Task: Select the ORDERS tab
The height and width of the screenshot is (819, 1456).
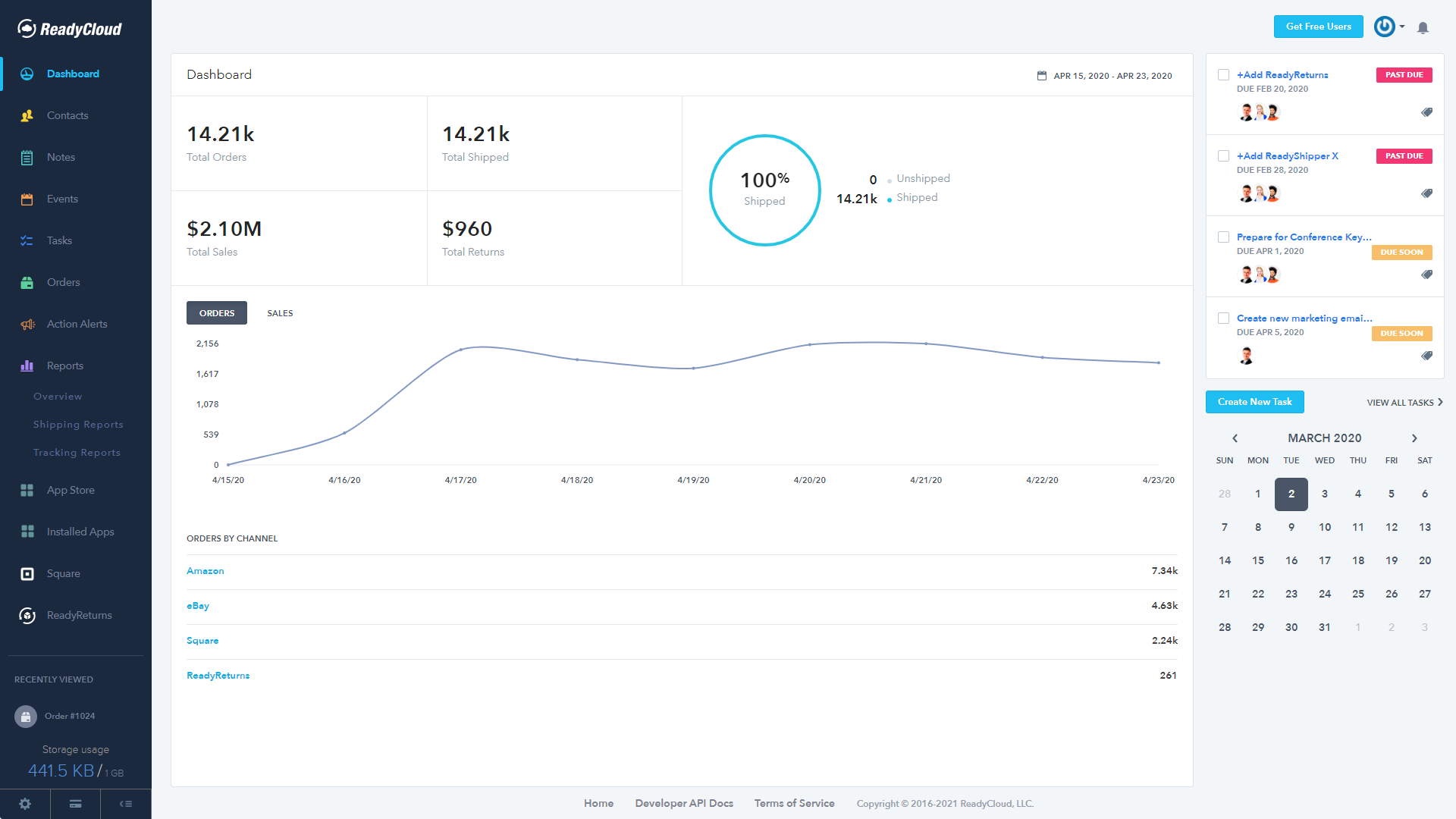Action: [215, 312]
